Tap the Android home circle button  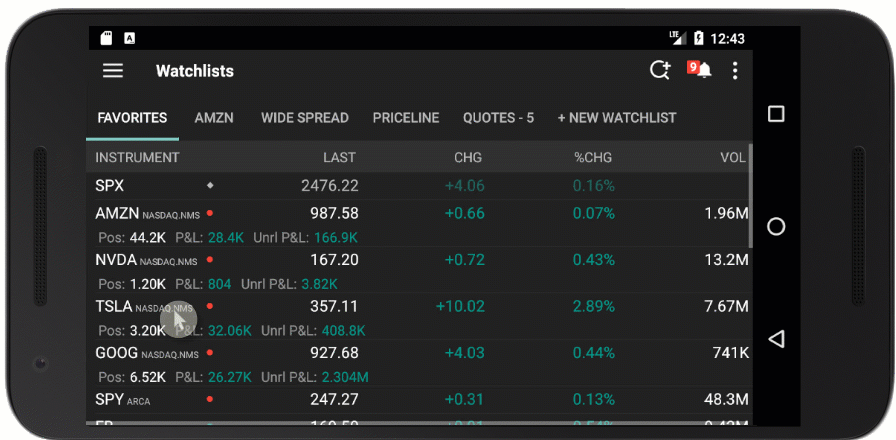point(775,227)
